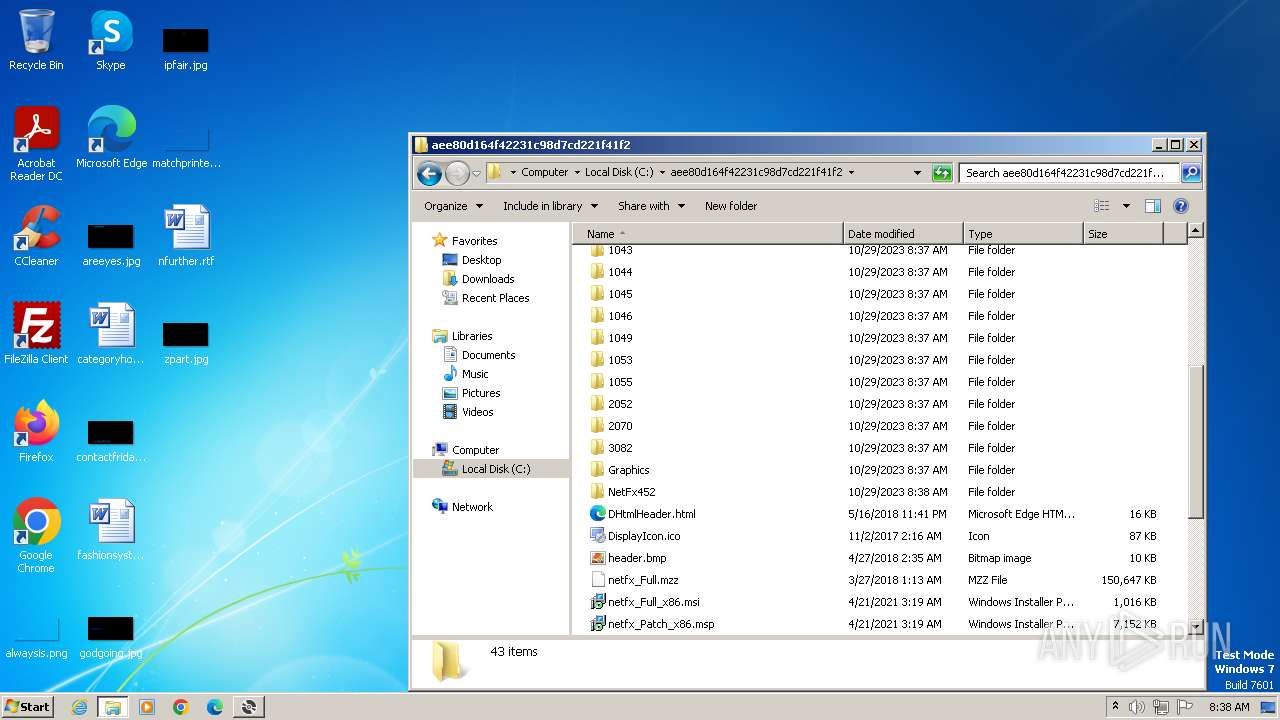
Task: Expand address bar history dropdown
Action: [x=917, y=173]
